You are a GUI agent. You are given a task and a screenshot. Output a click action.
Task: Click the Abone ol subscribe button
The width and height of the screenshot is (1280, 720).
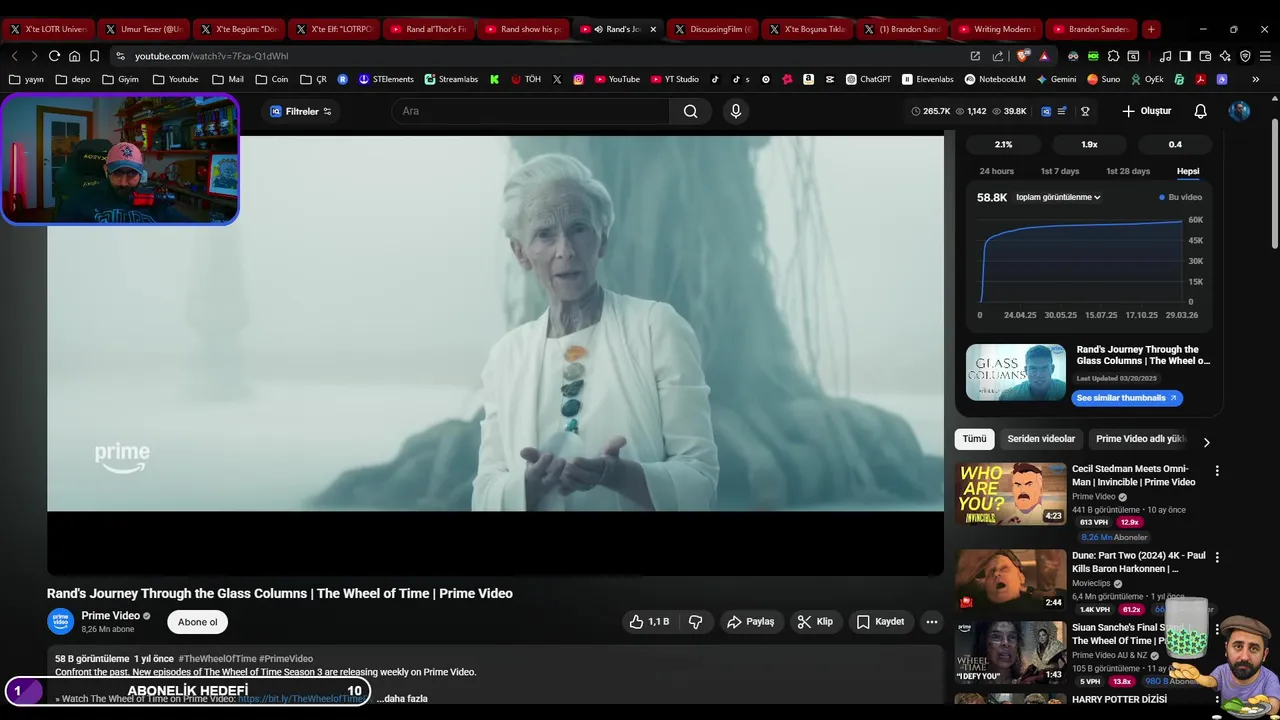tap(197, 622)
